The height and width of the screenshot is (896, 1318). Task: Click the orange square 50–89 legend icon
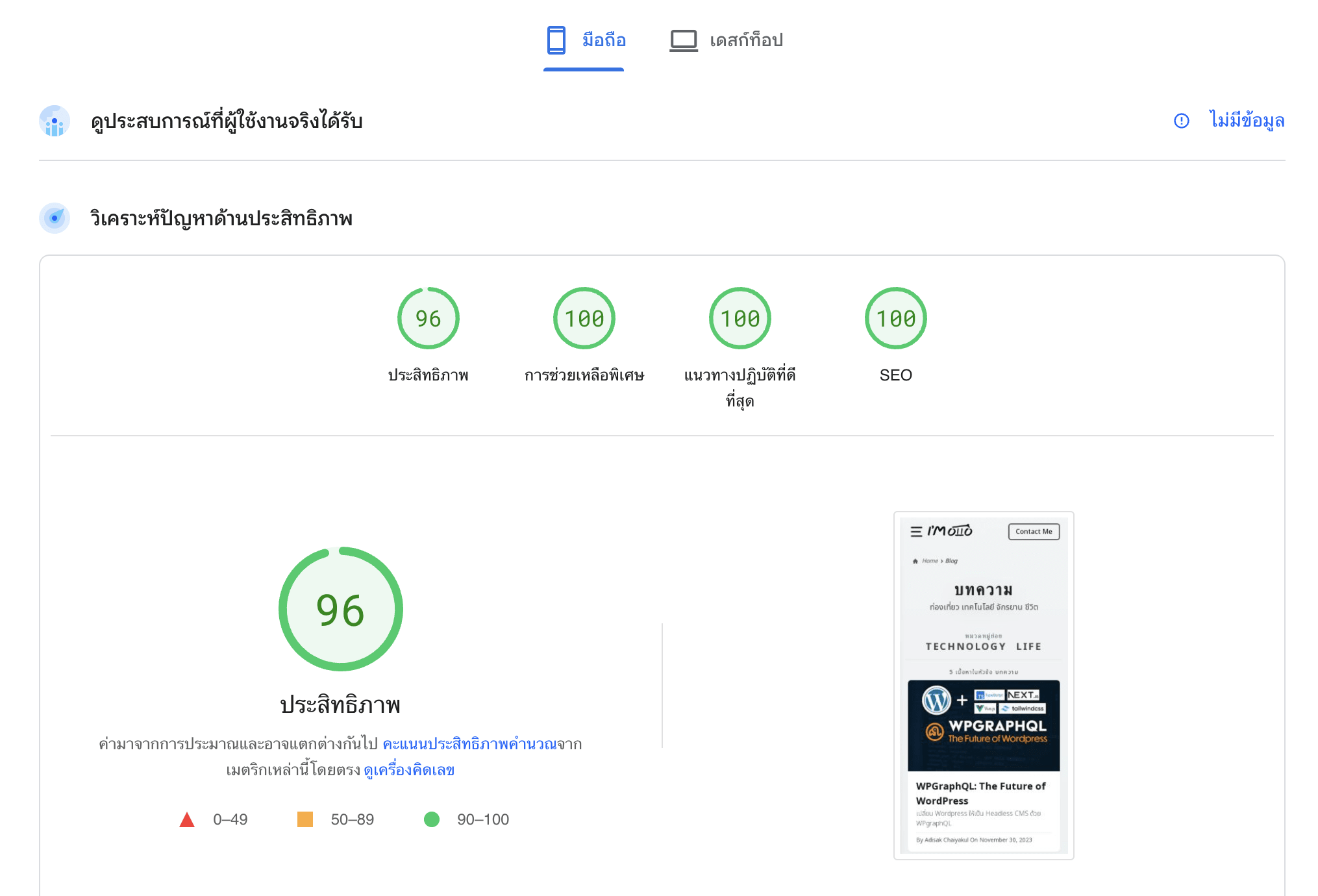[305, 819]
